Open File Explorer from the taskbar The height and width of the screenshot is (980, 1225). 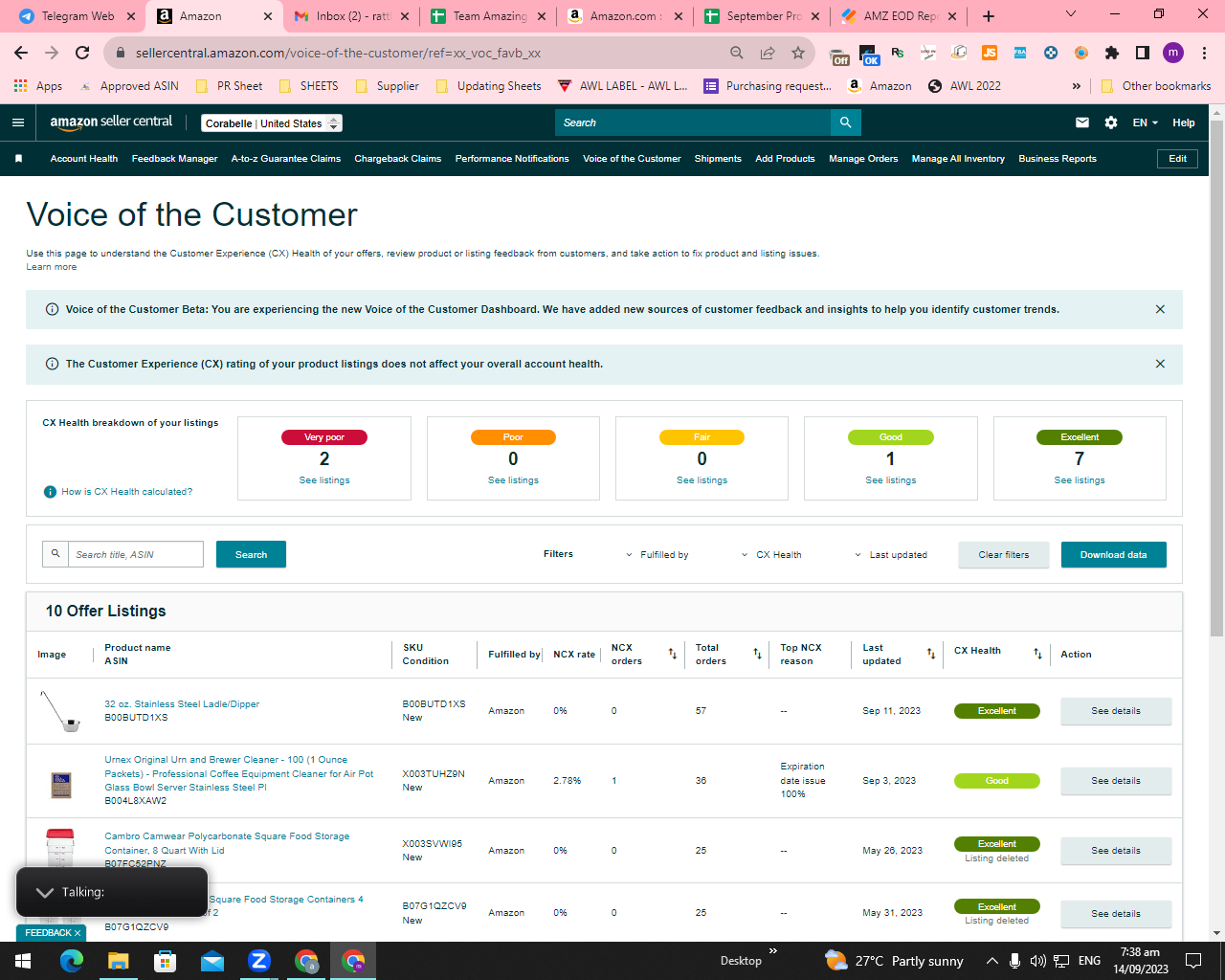pos(118,961)
